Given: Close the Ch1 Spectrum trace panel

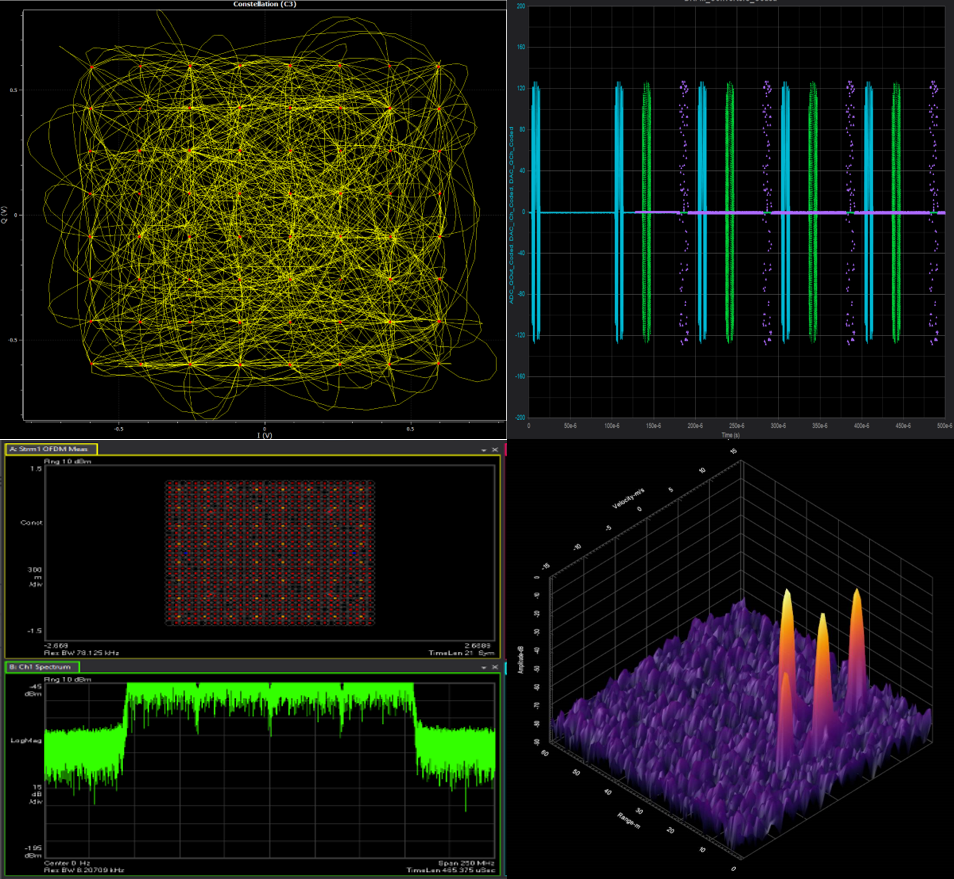Looking at the screenshot, I should pyautogui.click(x=495, y=667).
